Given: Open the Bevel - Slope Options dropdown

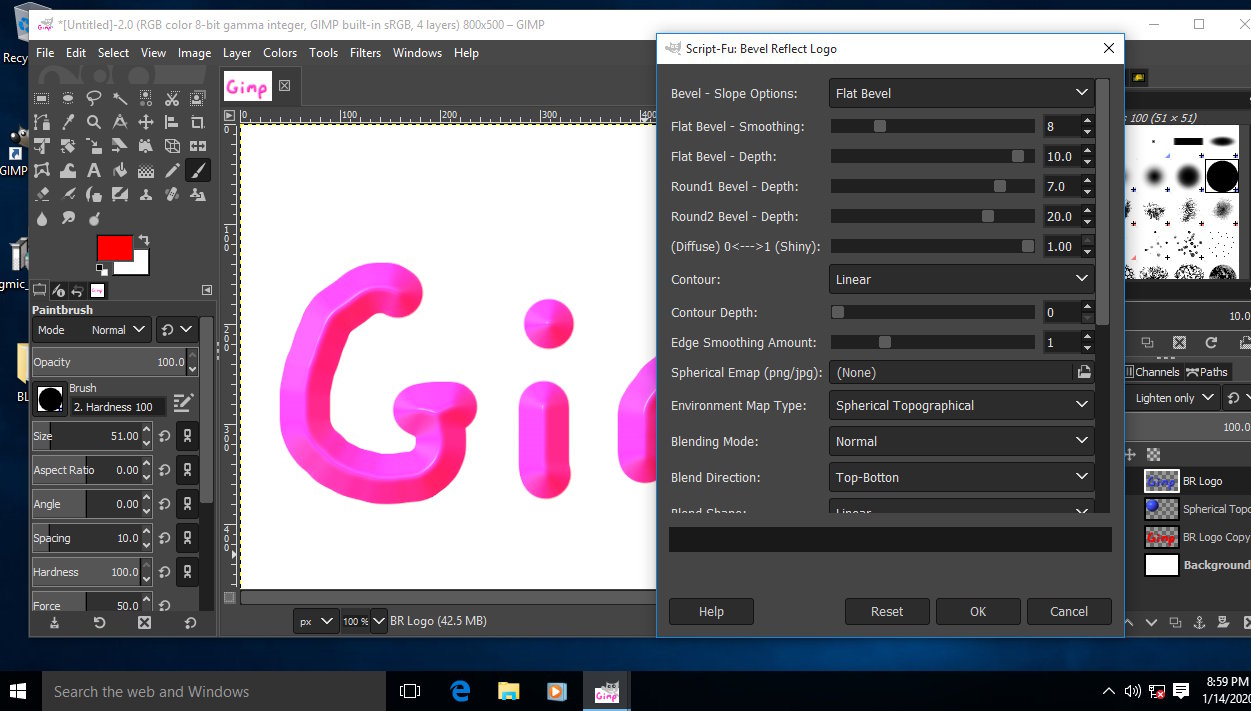Looking at the screenshot, I should click(x=961, y=93).
